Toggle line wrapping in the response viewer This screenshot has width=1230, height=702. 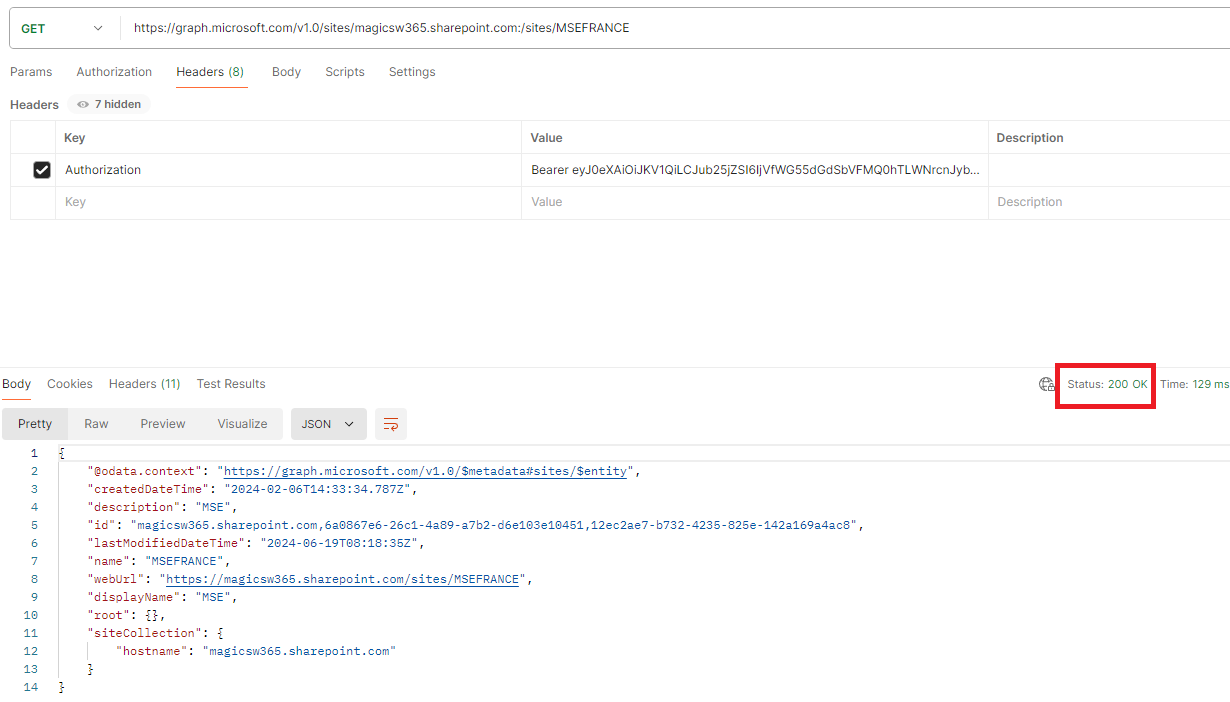click(390, 423)
